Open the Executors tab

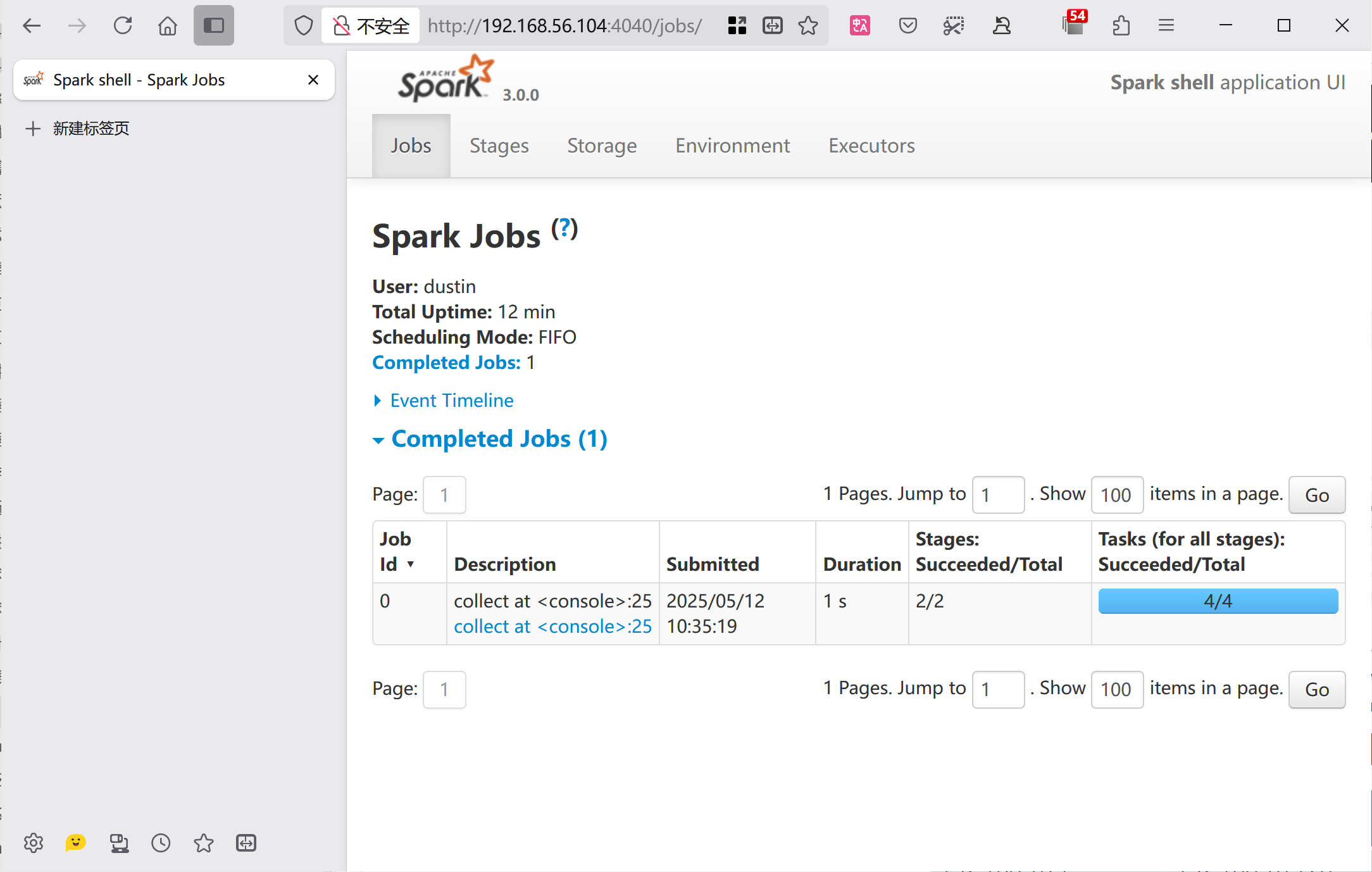[x=871, y=146]
